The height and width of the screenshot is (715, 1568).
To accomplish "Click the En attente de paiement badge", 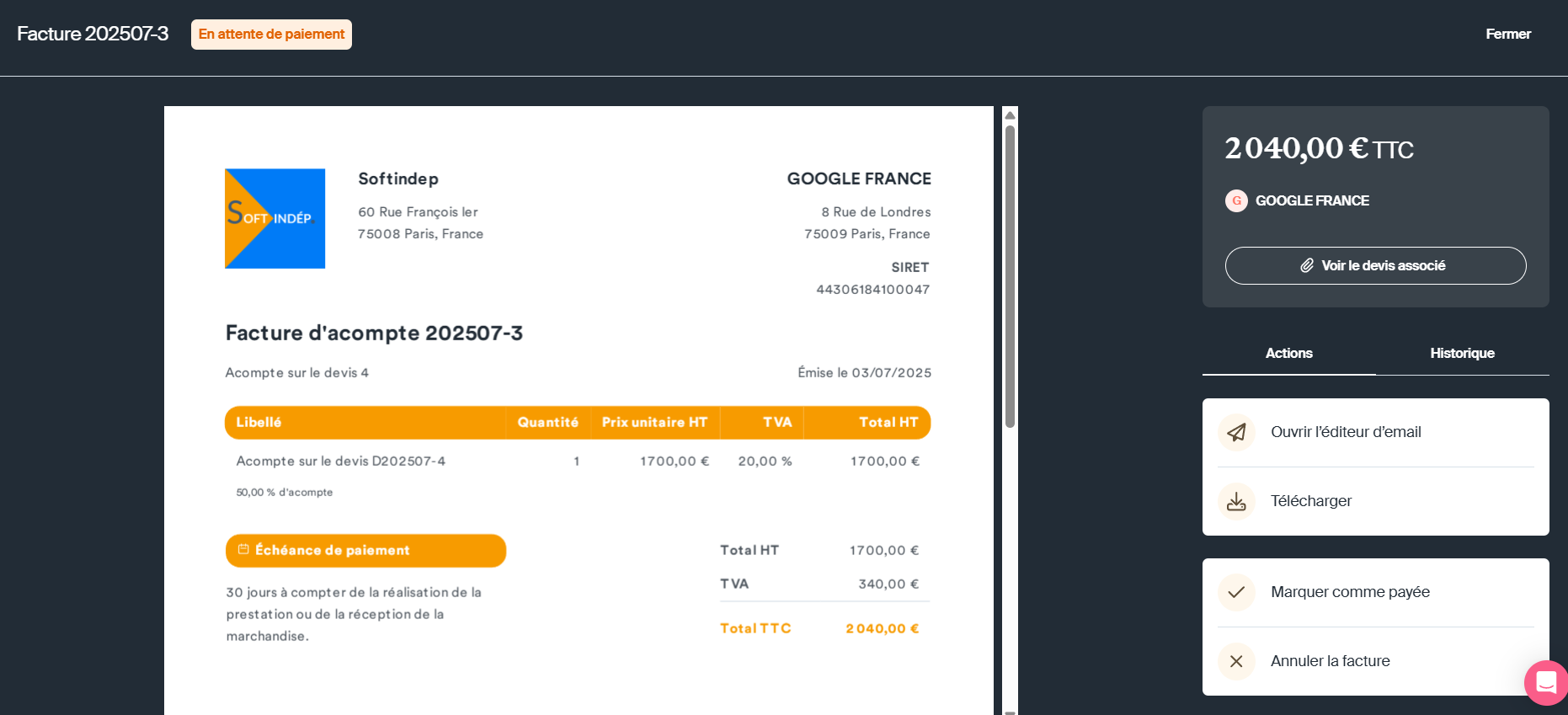I will pyautogui.click(x=271, y=35).
